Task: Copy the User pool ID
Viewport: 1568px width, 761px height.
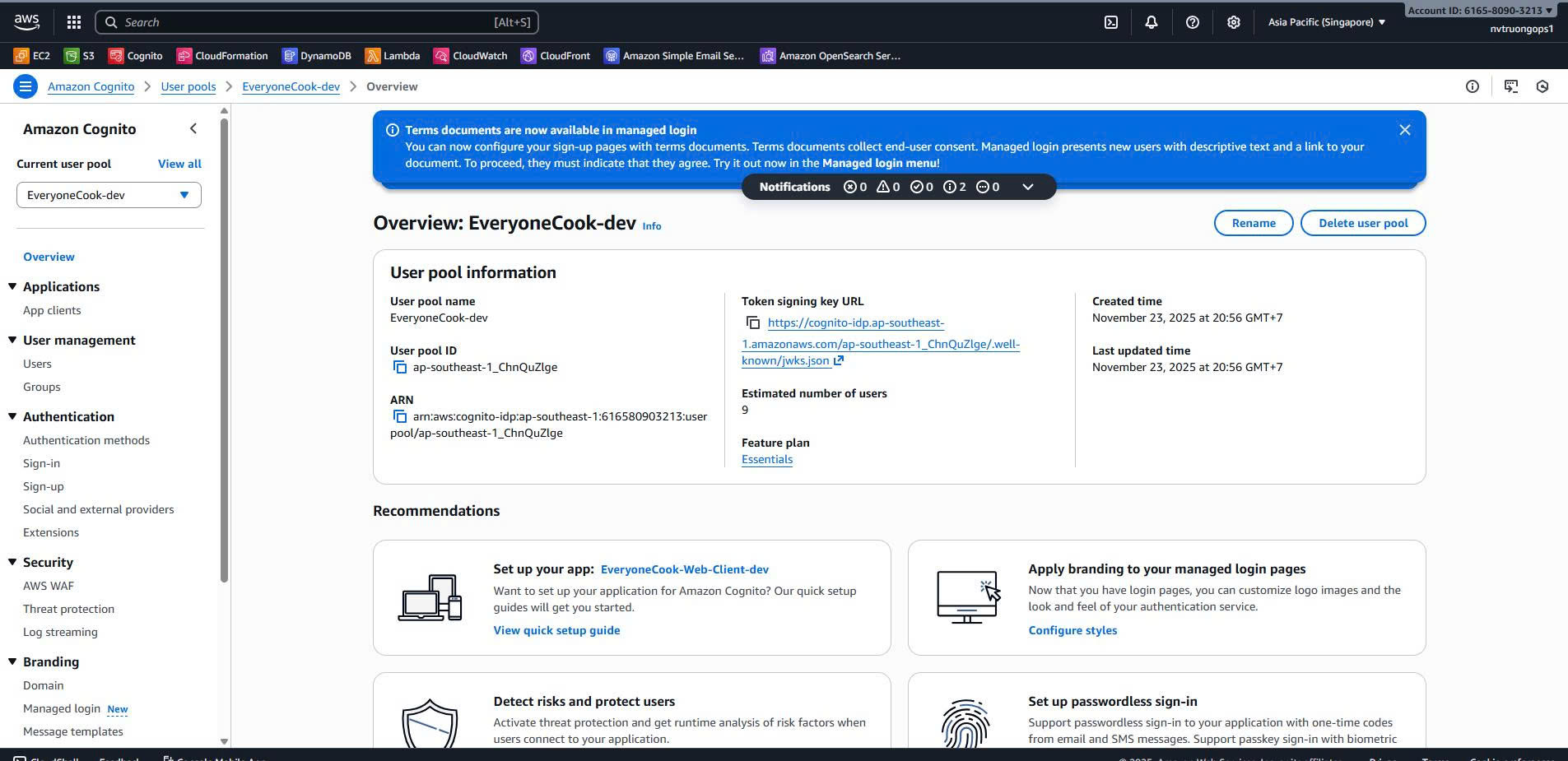Action: [400, 367]
